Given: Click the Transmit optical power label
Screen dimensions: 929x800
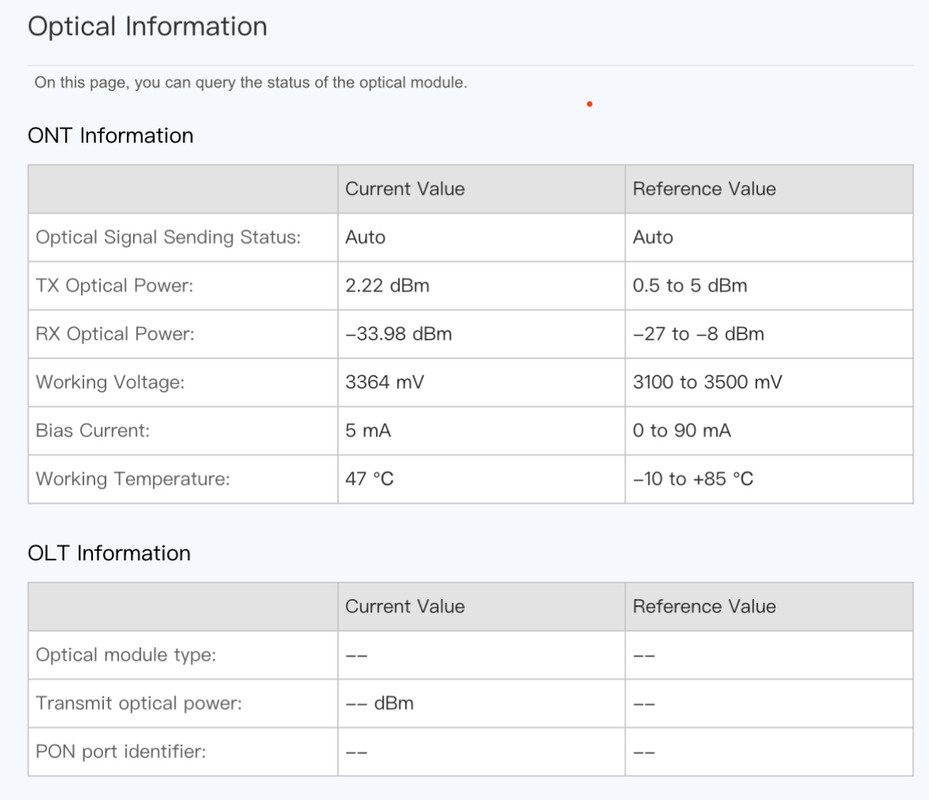Looking at the screenshot, I should (x=139, y=703).
